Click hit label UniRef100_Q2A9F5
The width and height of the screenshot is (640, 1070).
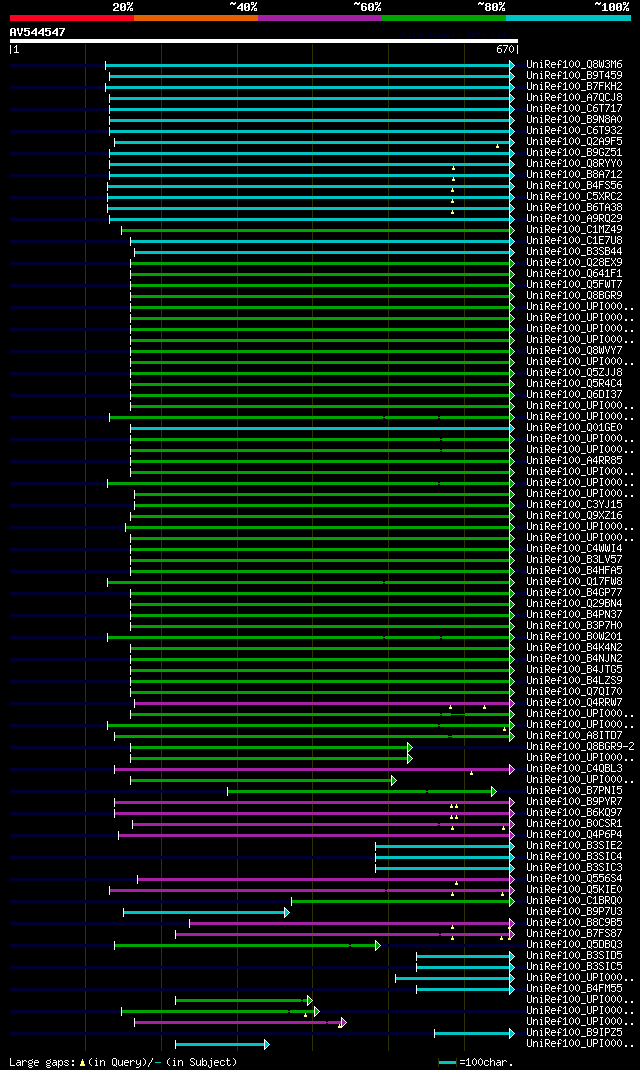pos(574,142)
